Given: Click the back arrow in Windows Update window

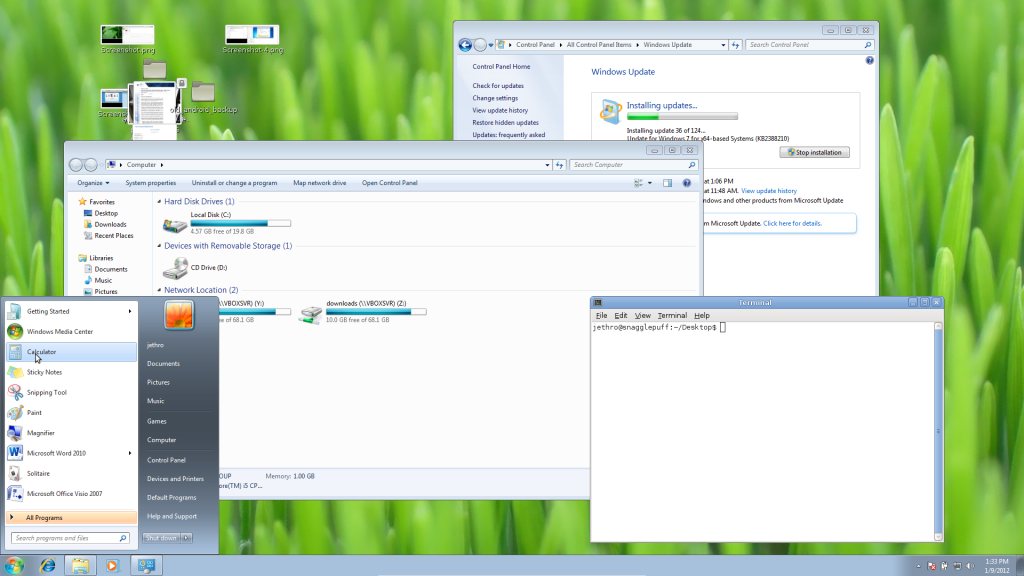Looking at the screenshot, I should point(465,45).
